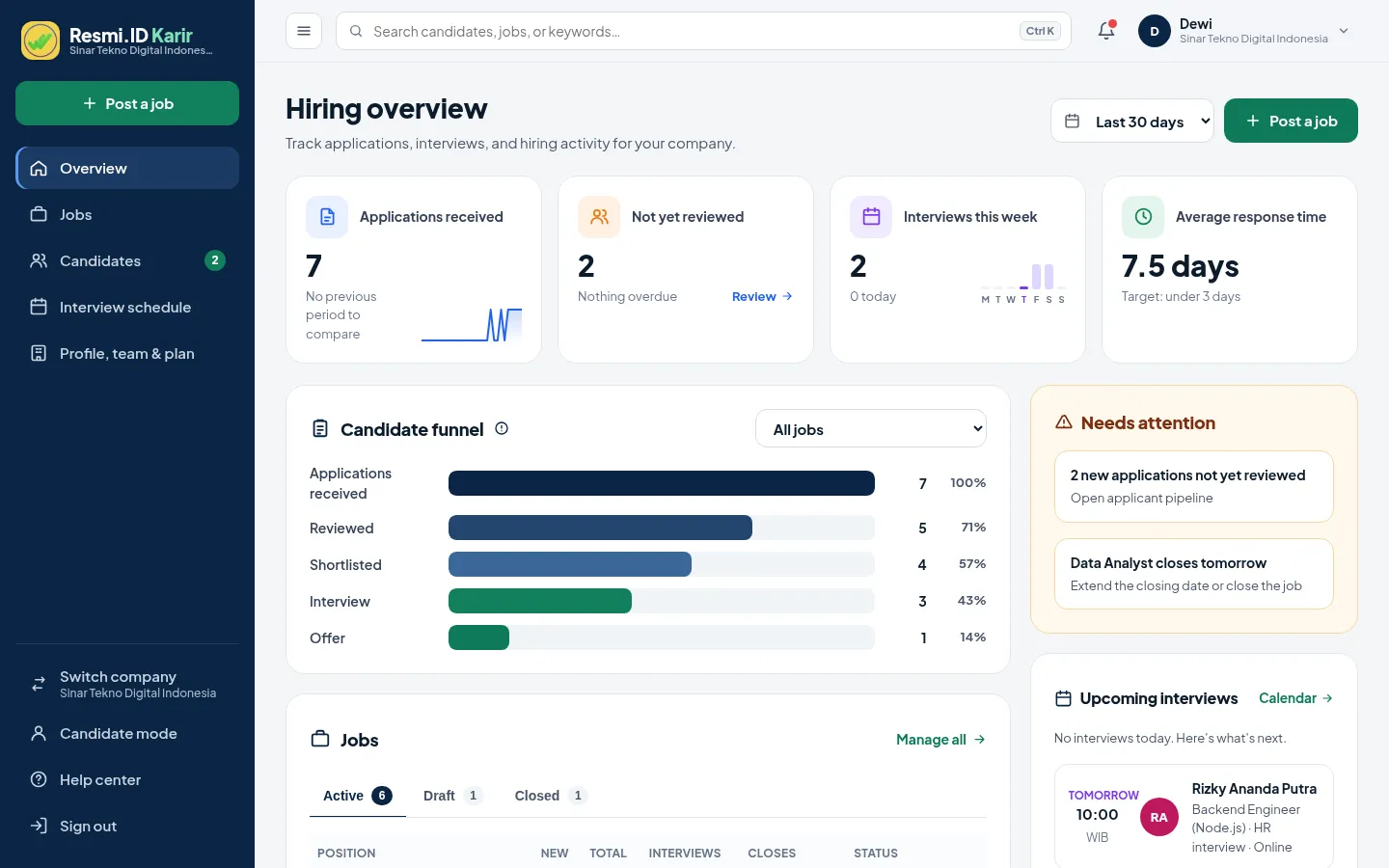The height and width of the screenshot is (868, 1389).
Task: Open the Data Analyst closes tomorrow alert
Action: pyautogui.click(x=1194, y=574)
